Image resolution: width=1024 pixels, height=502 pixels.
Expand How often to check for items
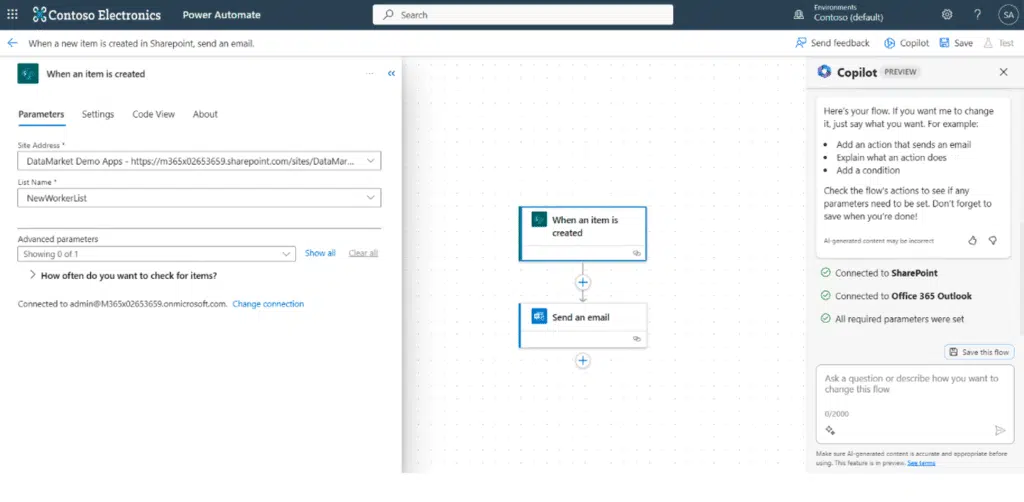[x=123, y=275]
